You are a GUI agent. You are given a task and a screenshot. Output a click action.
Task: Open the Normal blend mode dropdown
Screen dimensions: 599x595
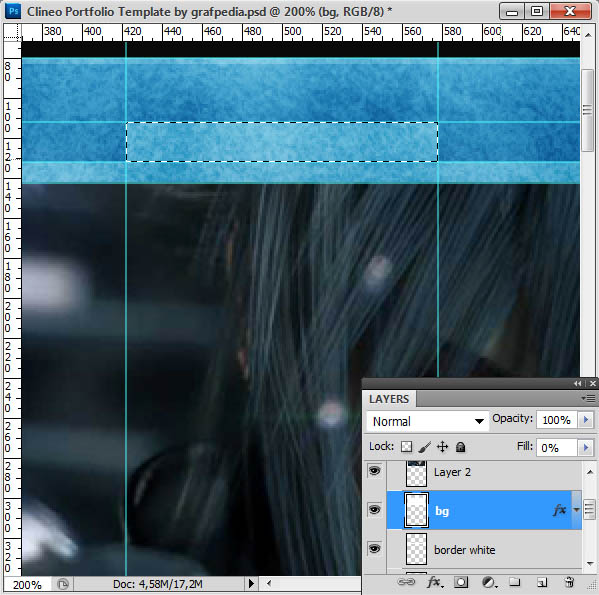click(427, 421)
